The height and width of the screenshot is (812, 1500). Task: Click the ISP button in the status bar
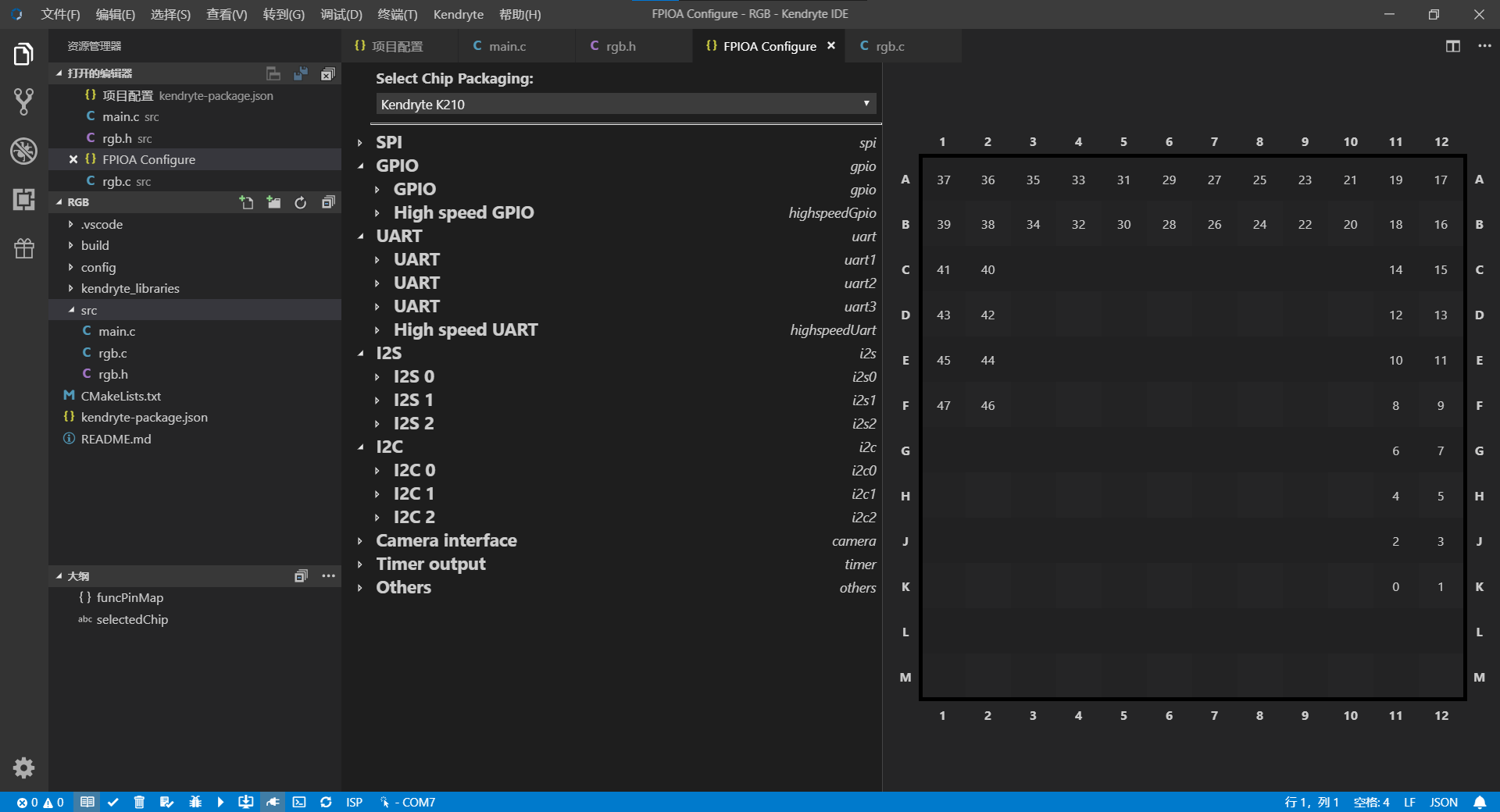coord(354,802)
